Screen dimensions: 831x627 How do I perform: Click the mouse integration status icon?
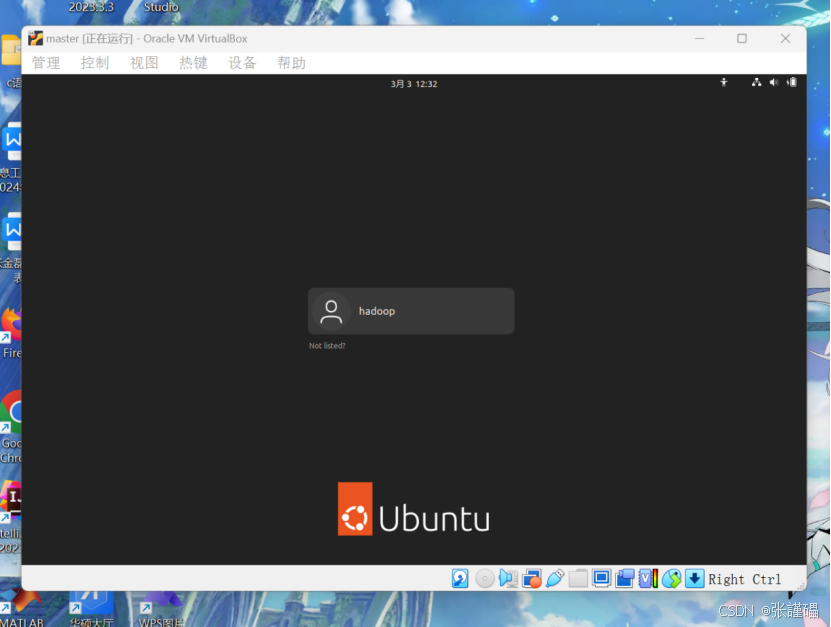(671, 578)
